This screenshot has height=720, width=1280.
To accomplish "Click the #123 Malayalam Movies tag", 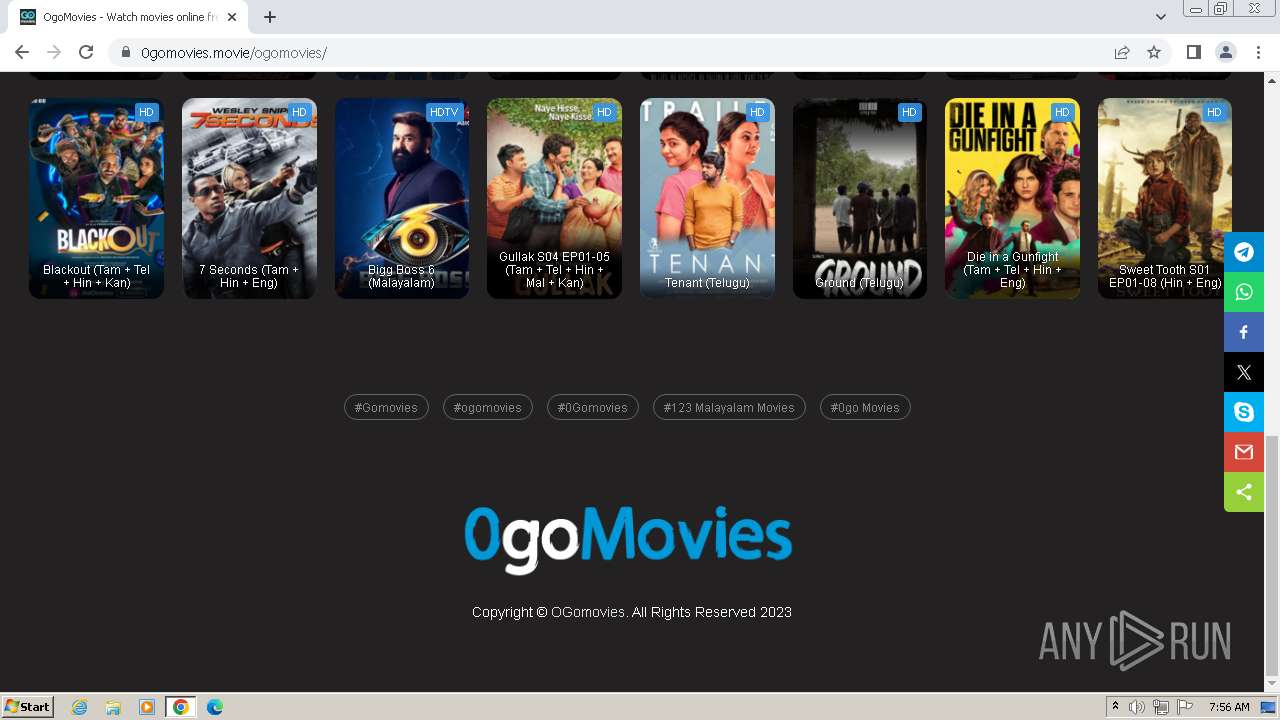I will point(729,407).
